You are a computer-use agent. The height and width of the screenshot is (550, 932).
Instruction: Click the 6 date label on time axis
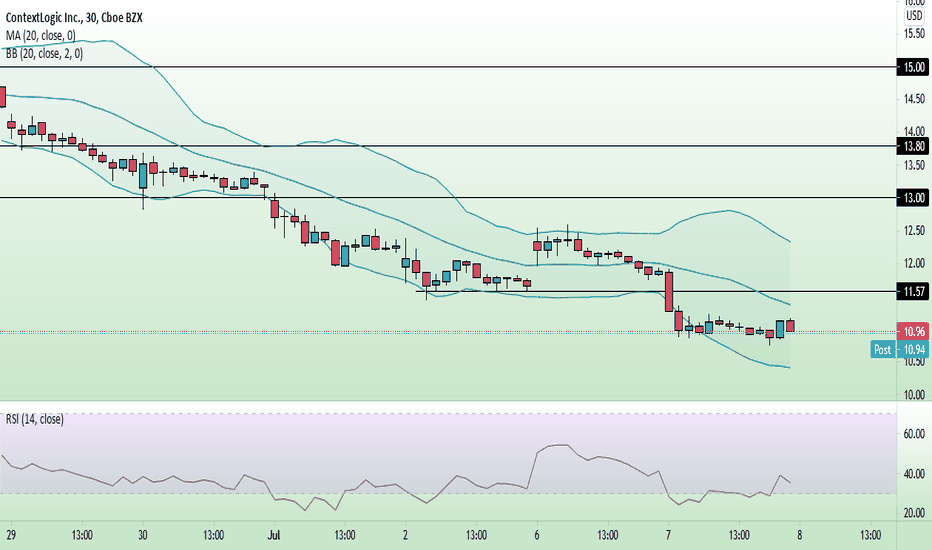coord(537,535)
